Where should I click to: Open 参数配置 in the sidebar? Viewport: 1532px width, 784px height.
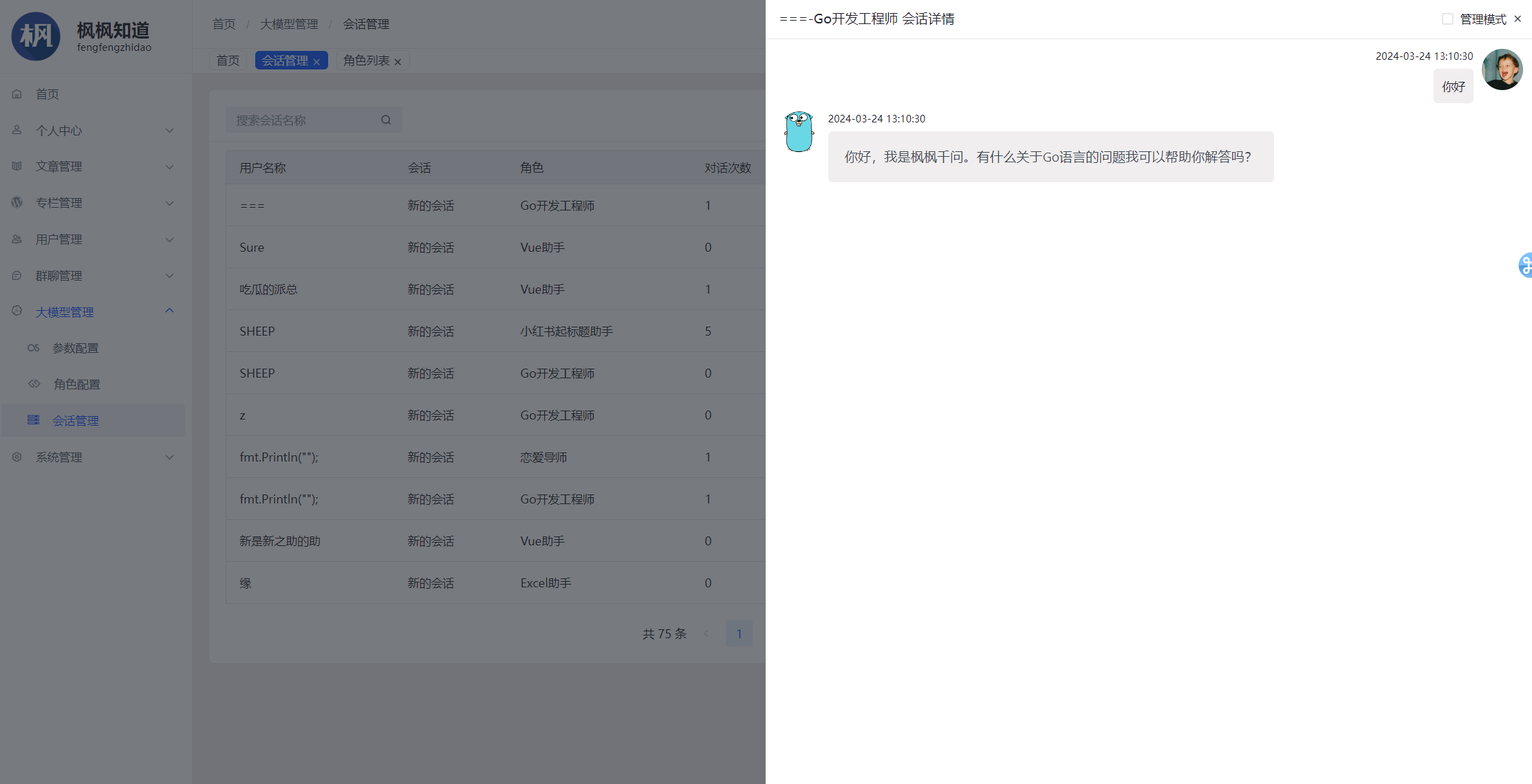(76, 348)
